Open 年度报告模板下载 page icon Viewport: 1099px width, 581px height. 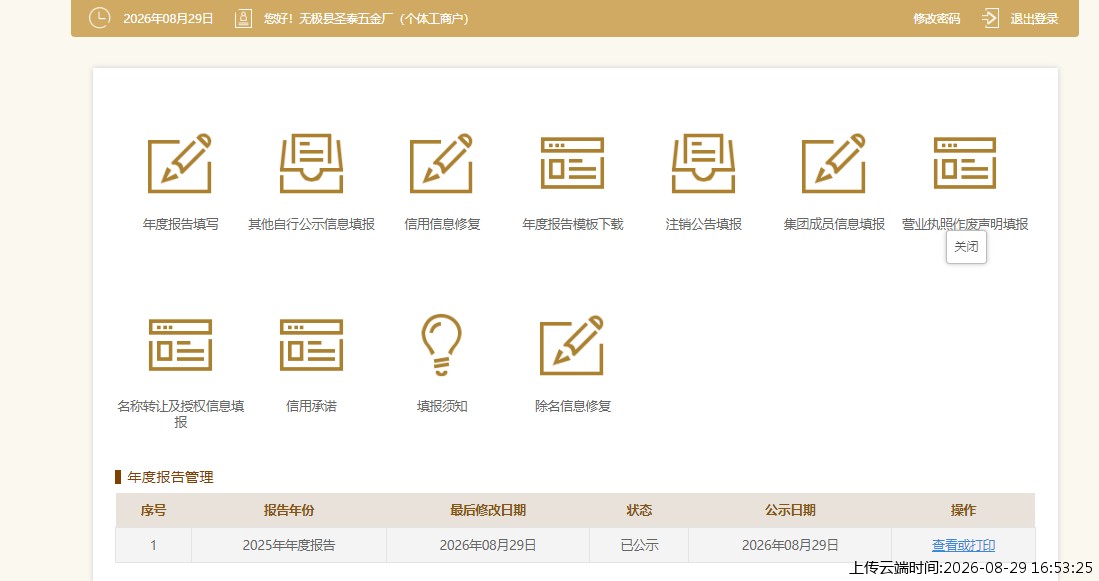click(573, 163)
